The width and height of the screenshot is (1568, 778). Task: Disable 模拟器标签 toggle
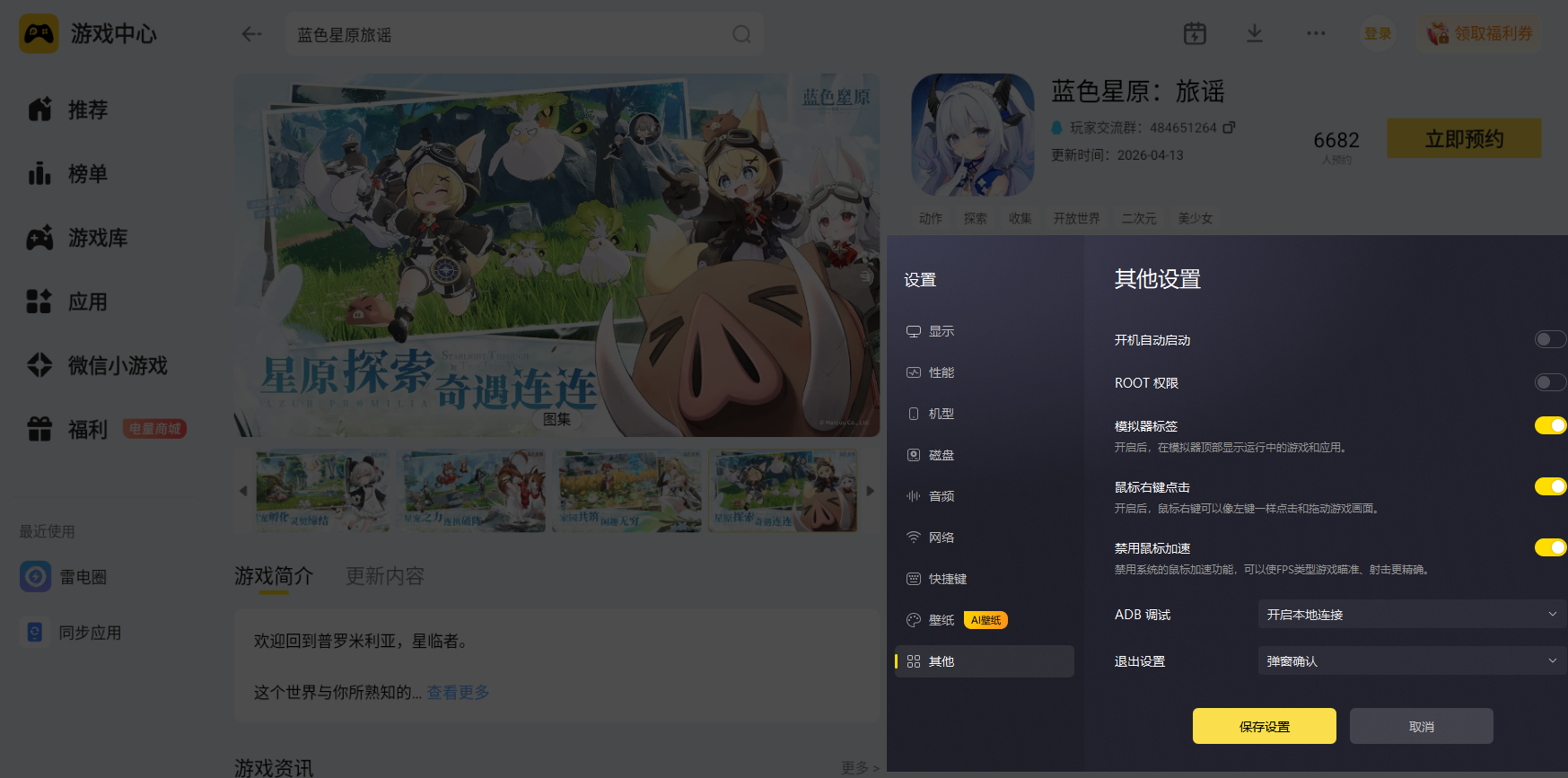click(x=1550, y=425)
